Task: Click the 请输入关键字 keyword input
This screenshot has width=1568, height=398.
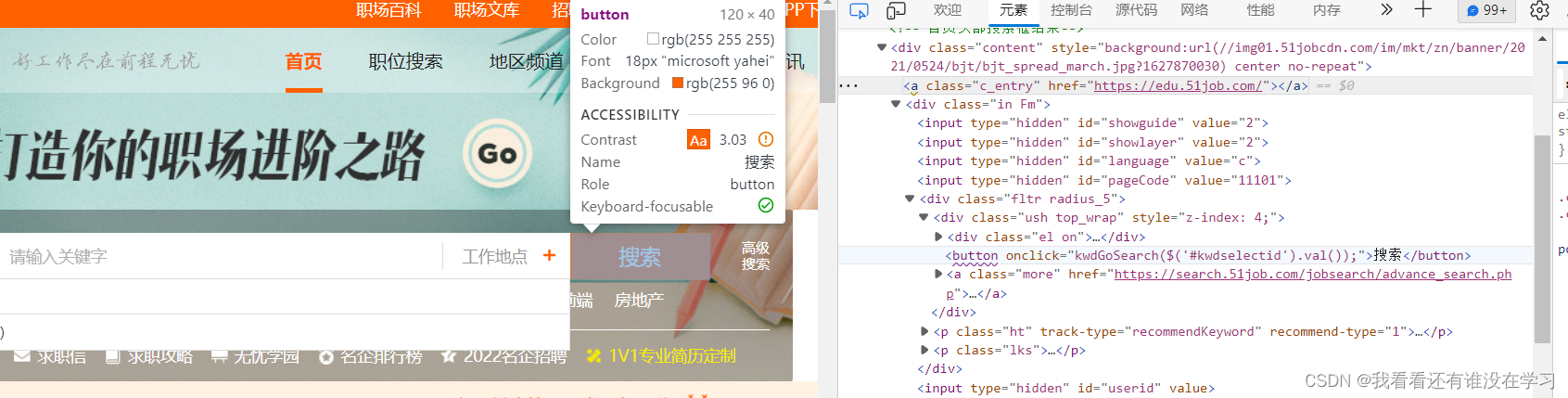Action: pos(220,256)
